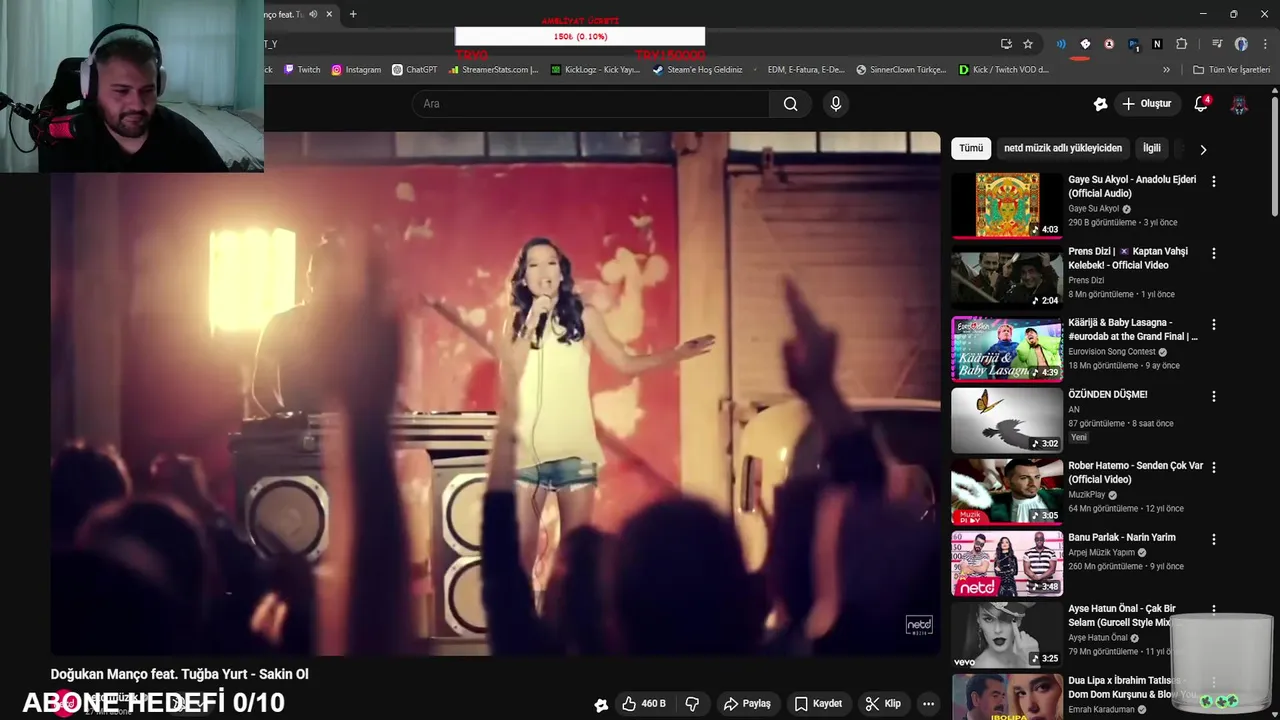Open Ayşe Hatun Önal Çak Bir Selam title
Viewport: 1280px width, 720px height.
[1120, 615]
